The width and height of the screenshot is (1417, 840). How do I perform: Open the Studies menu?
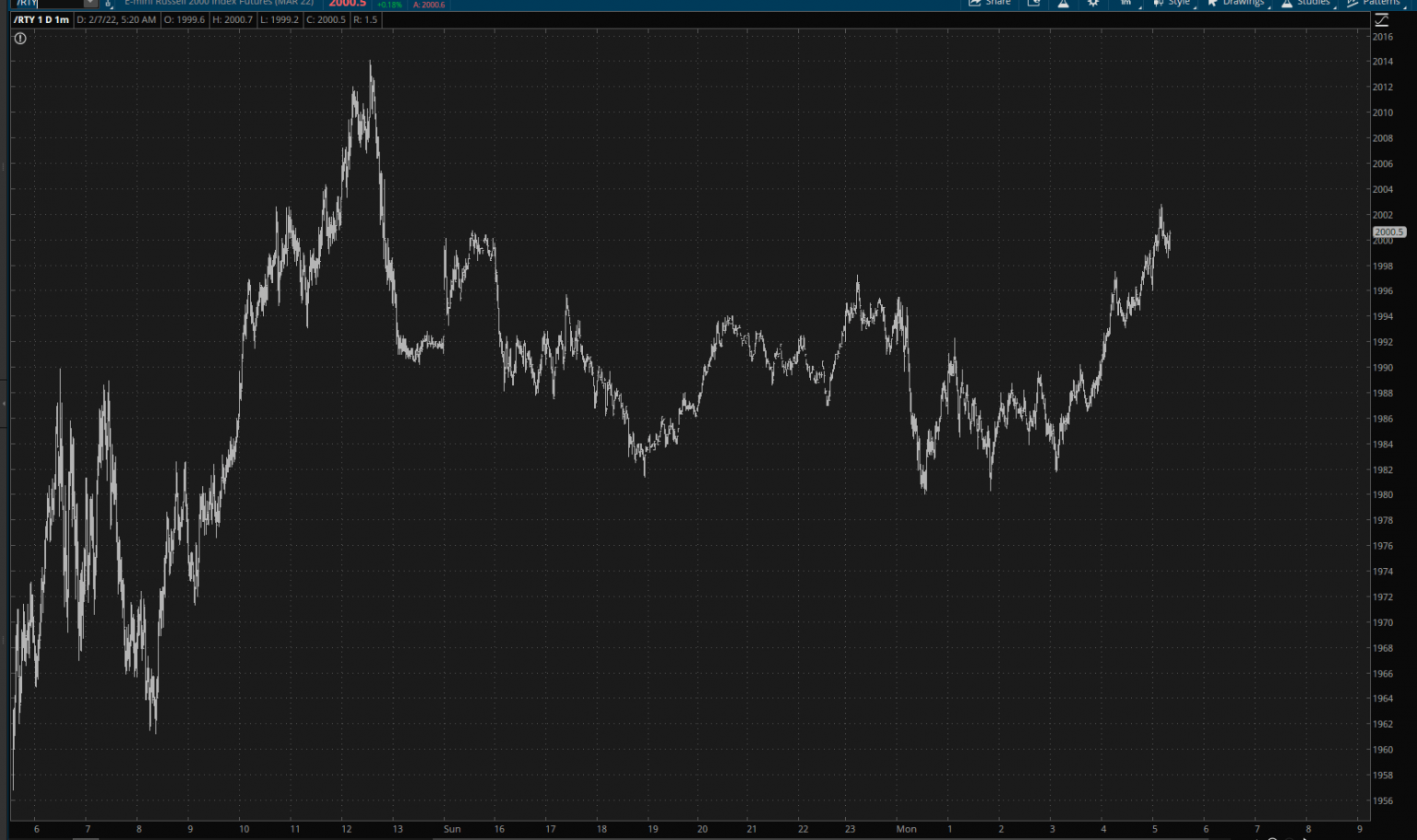point(1307,3)
